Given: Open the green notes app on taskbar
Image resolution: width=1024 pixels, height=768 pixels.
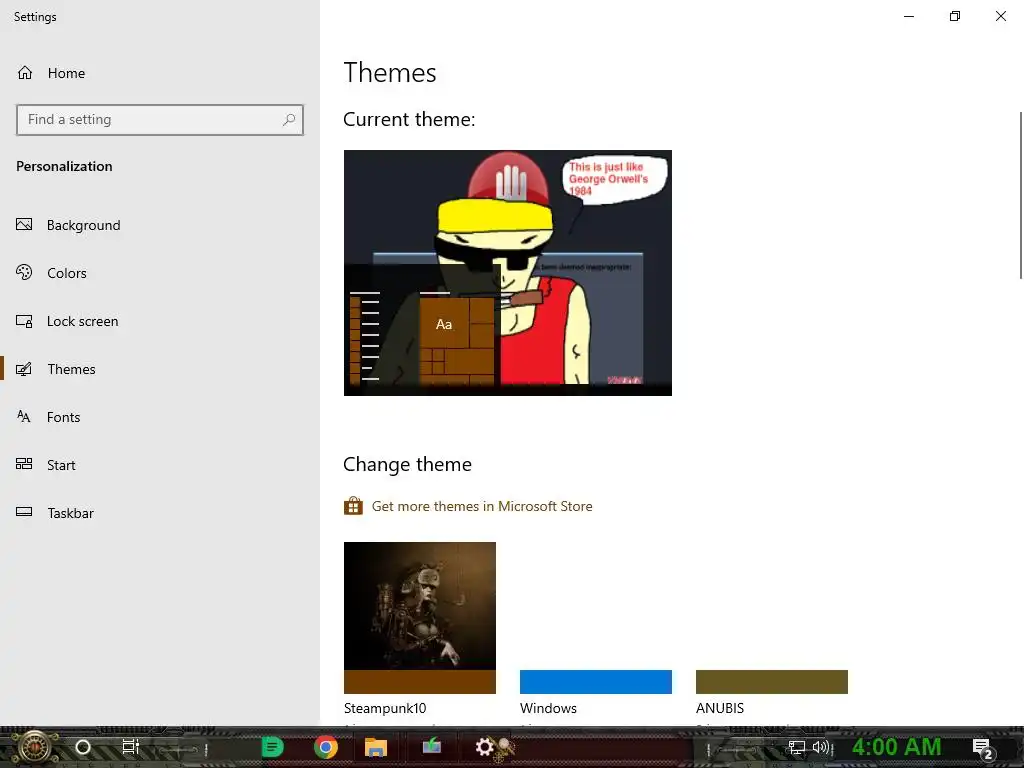Looking at the screenshot, I should click(x=272, y=747).
